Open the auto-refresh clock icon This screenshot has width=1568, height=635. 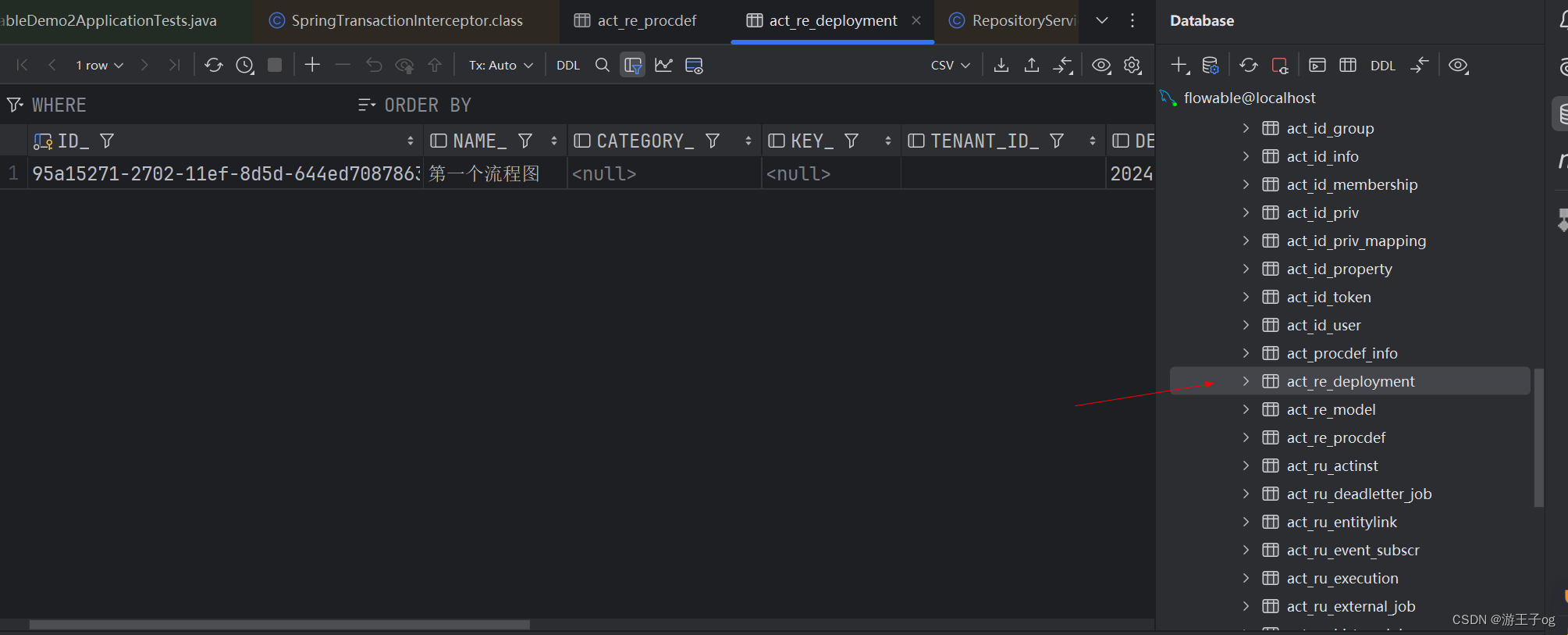[x=244, y=65]
